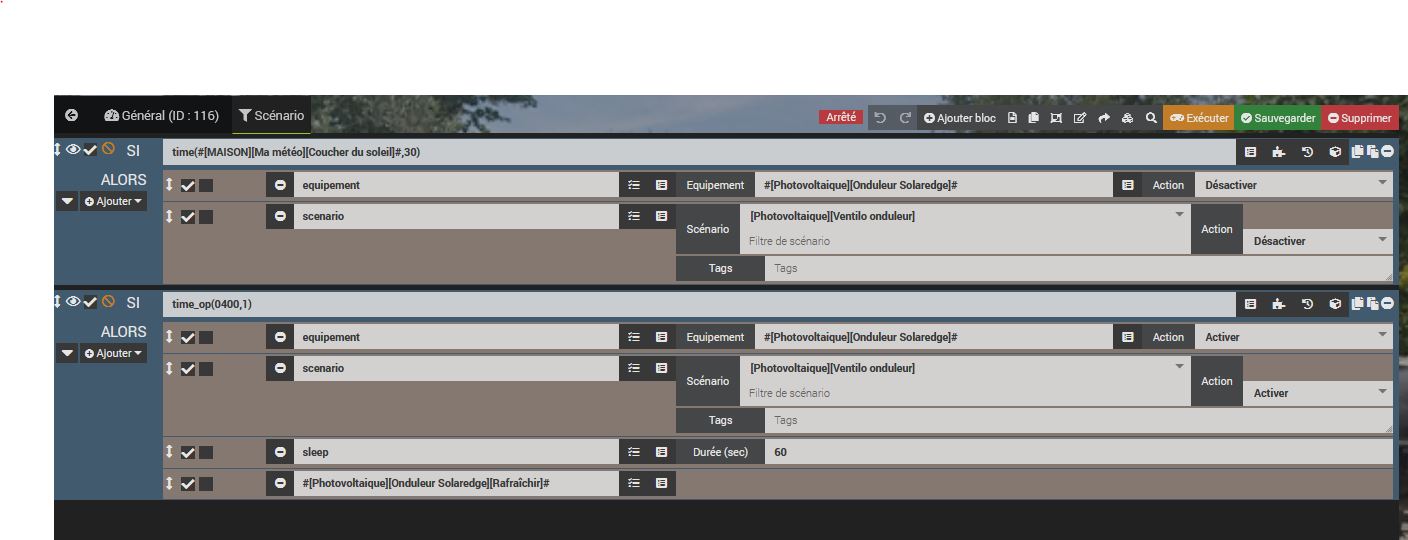The image size is (1408, 540).
Task: Open the Activer action dropdown for Ventilo onduleur
Action: coord(1318,393)
